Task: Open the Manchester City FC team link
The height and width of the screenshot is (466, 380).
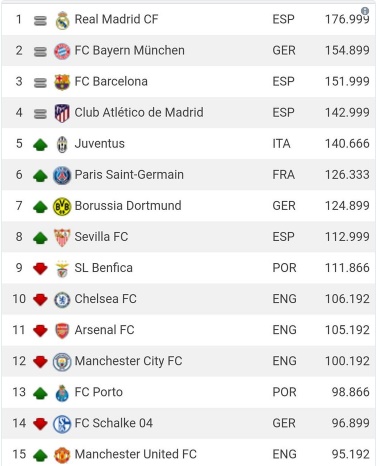Action: pos(128,361)
